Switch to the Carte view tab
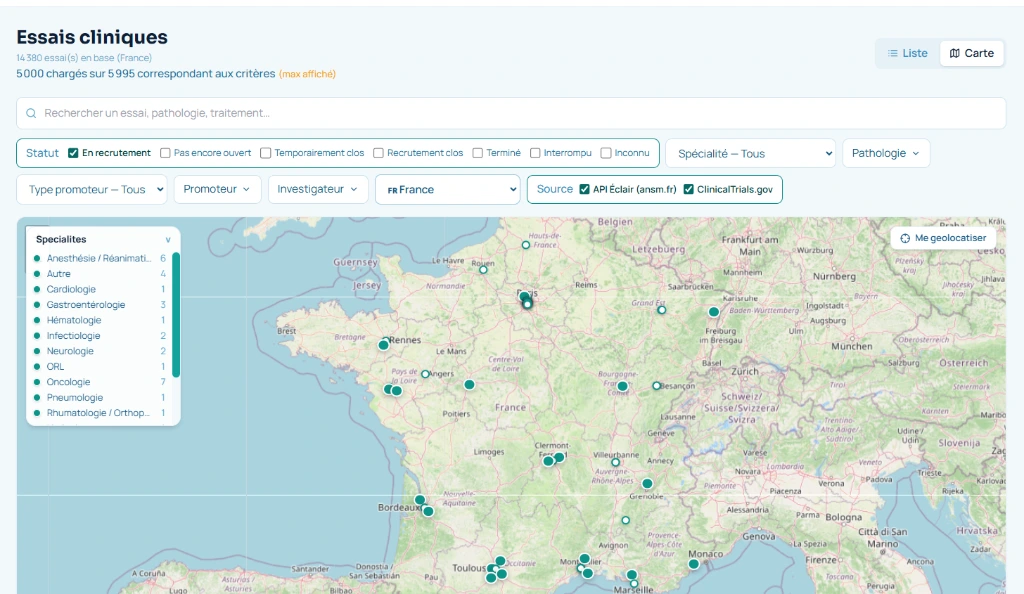Image resolution: width=1024 pixels, height=594 pixels. click(x=971, y=53)
